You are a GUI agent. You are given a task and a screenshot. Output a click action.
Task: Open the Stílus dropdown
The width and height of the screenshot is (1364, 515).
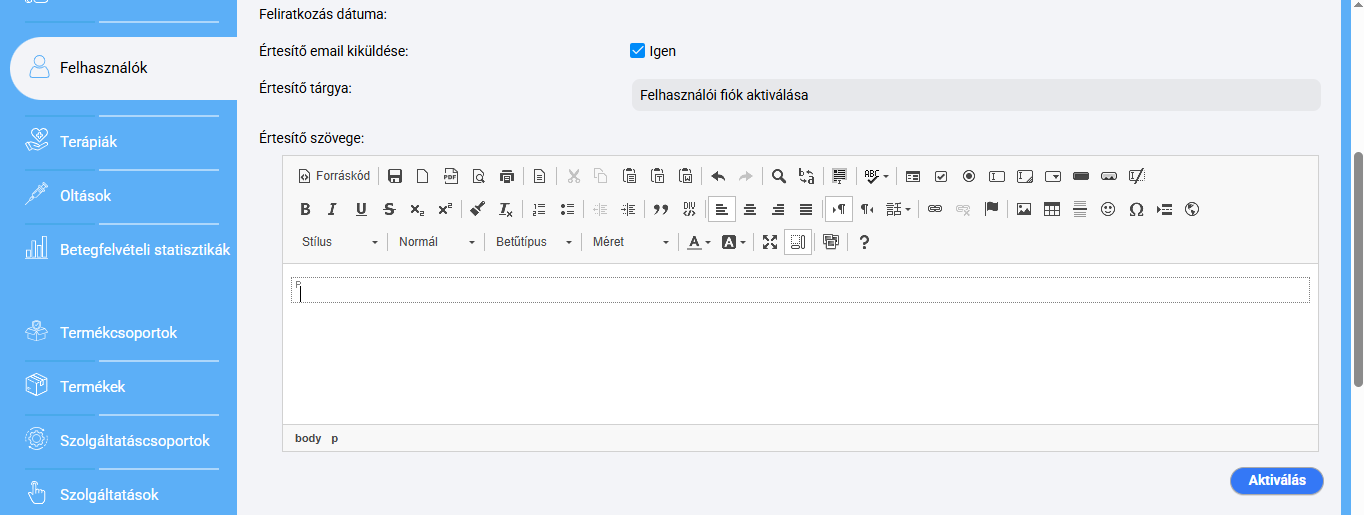340,242
